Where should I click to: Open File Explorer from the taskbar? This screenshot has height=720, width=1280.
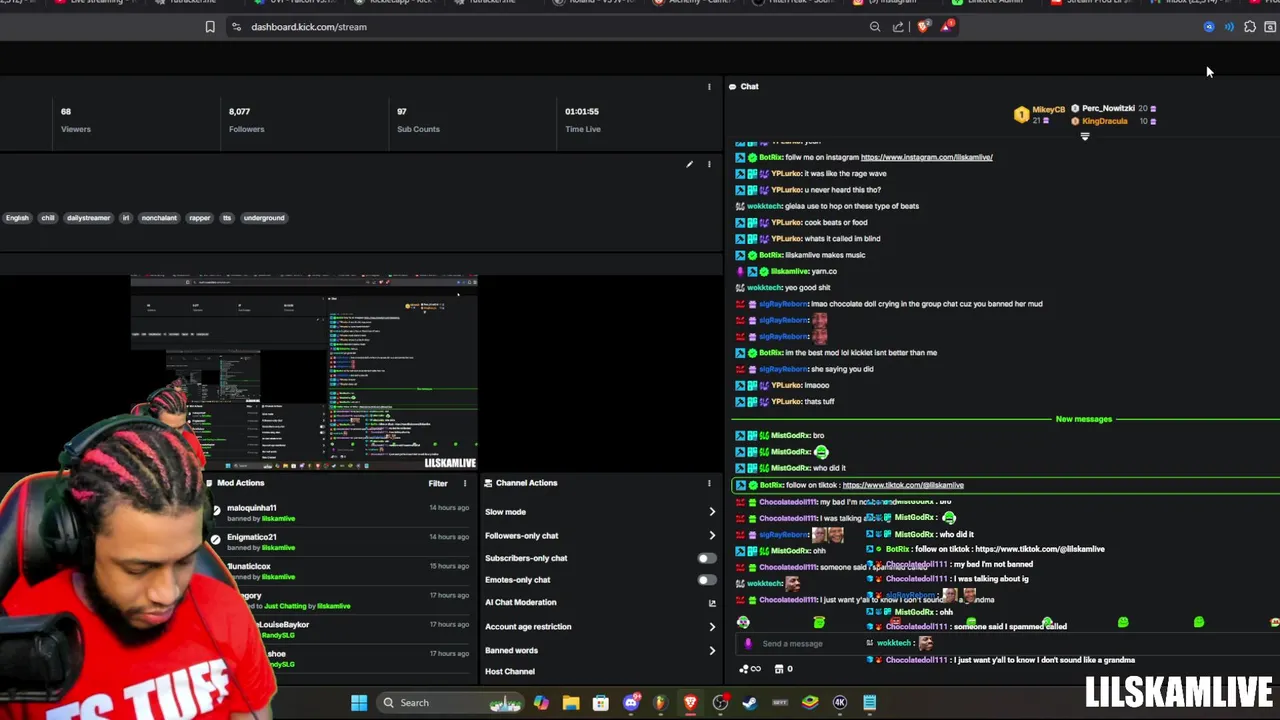tap(571, 703)
